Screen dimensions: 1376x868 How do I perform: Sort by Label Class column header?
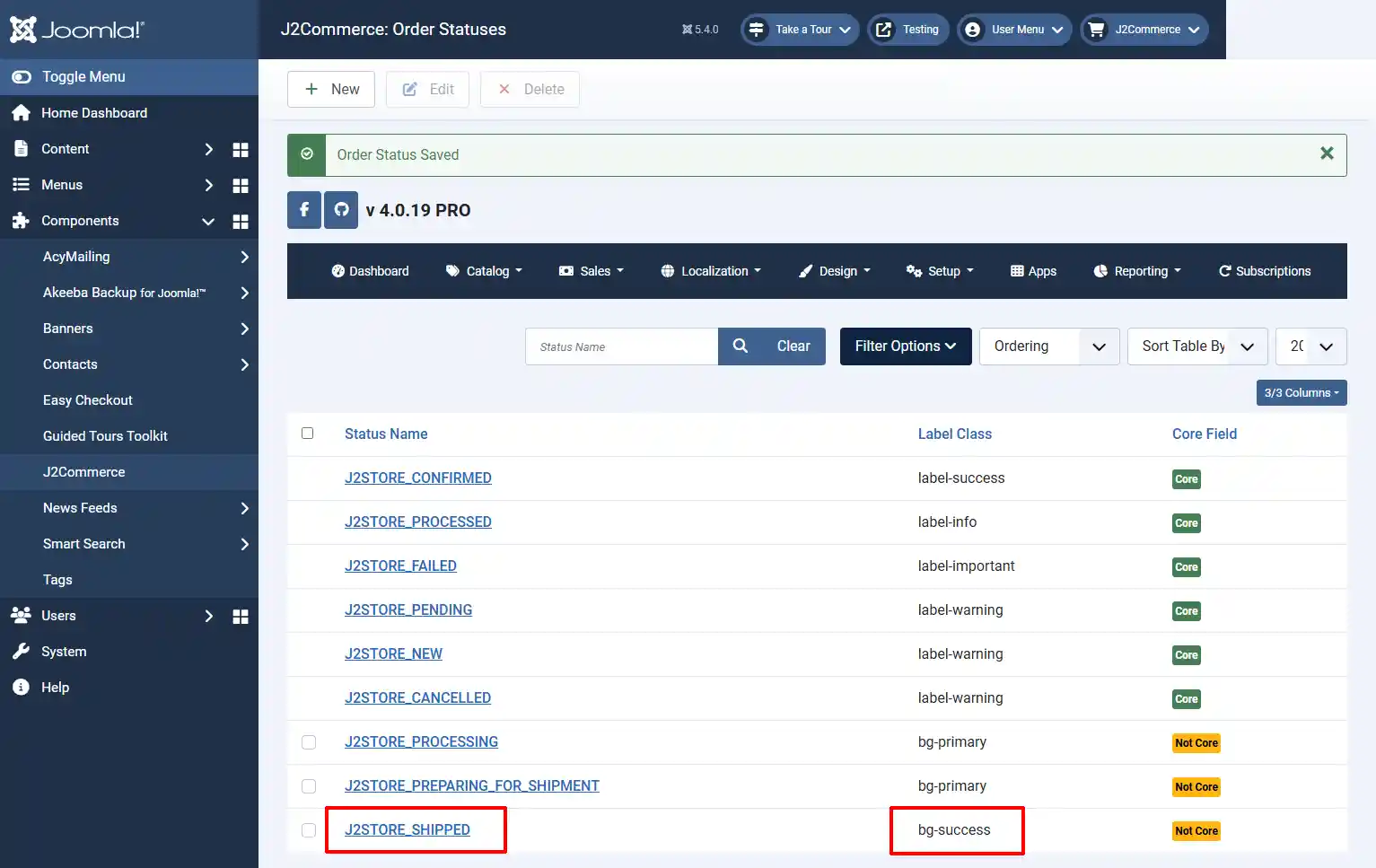coord(954,434)
